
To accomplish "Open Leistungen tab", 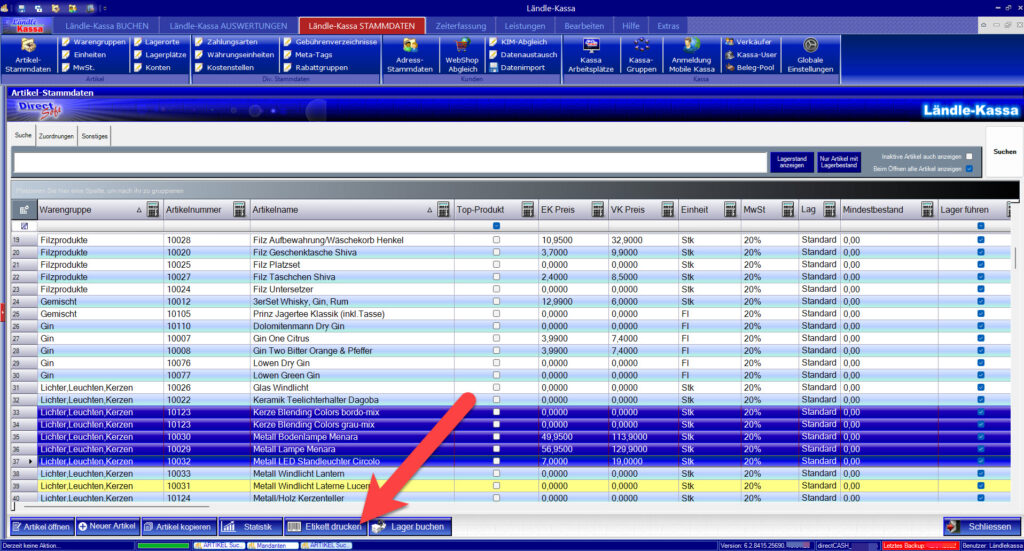I will [x=524, y=26].
